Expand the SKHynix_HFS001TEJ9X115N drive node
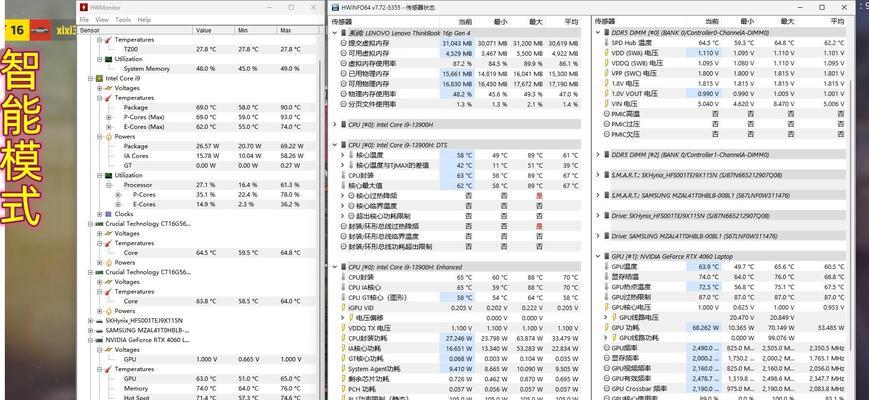869x400 pixels. pyautogui.click(x=90, y=321)
